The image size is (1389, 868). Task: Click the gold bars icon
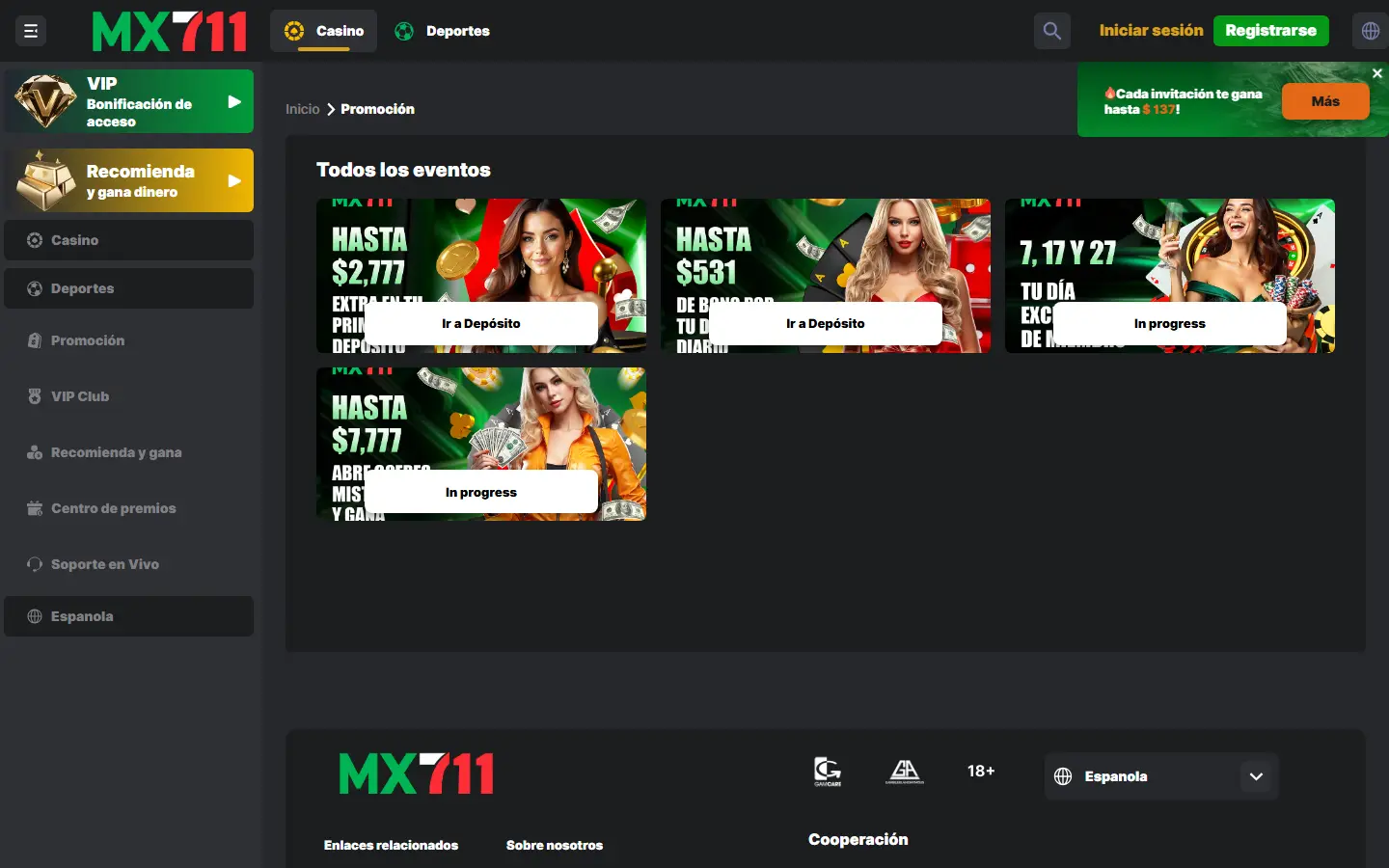tap(45, 181)
